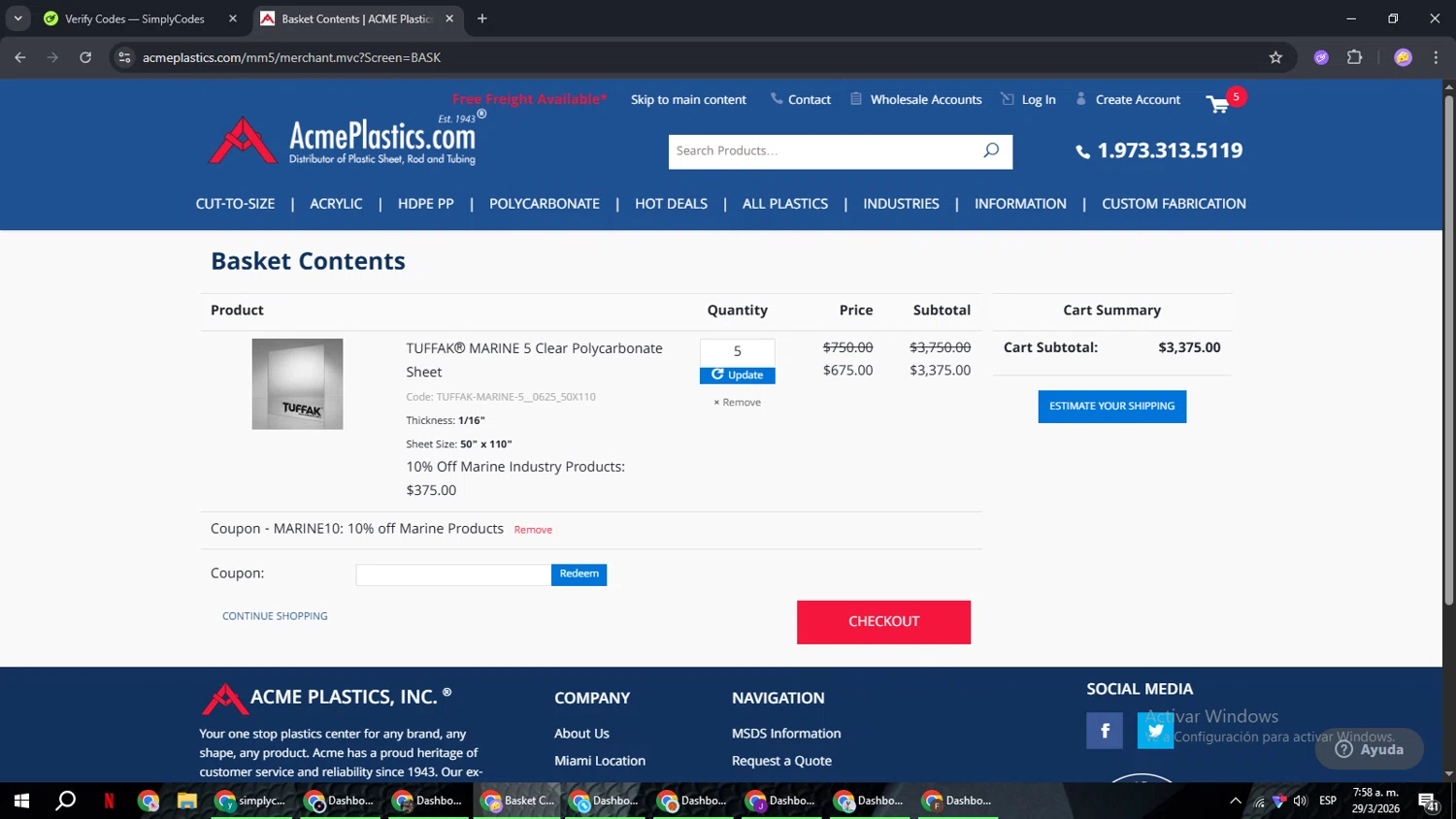
Task: Open the HOT DEALS menu
Action: (671, 204)
